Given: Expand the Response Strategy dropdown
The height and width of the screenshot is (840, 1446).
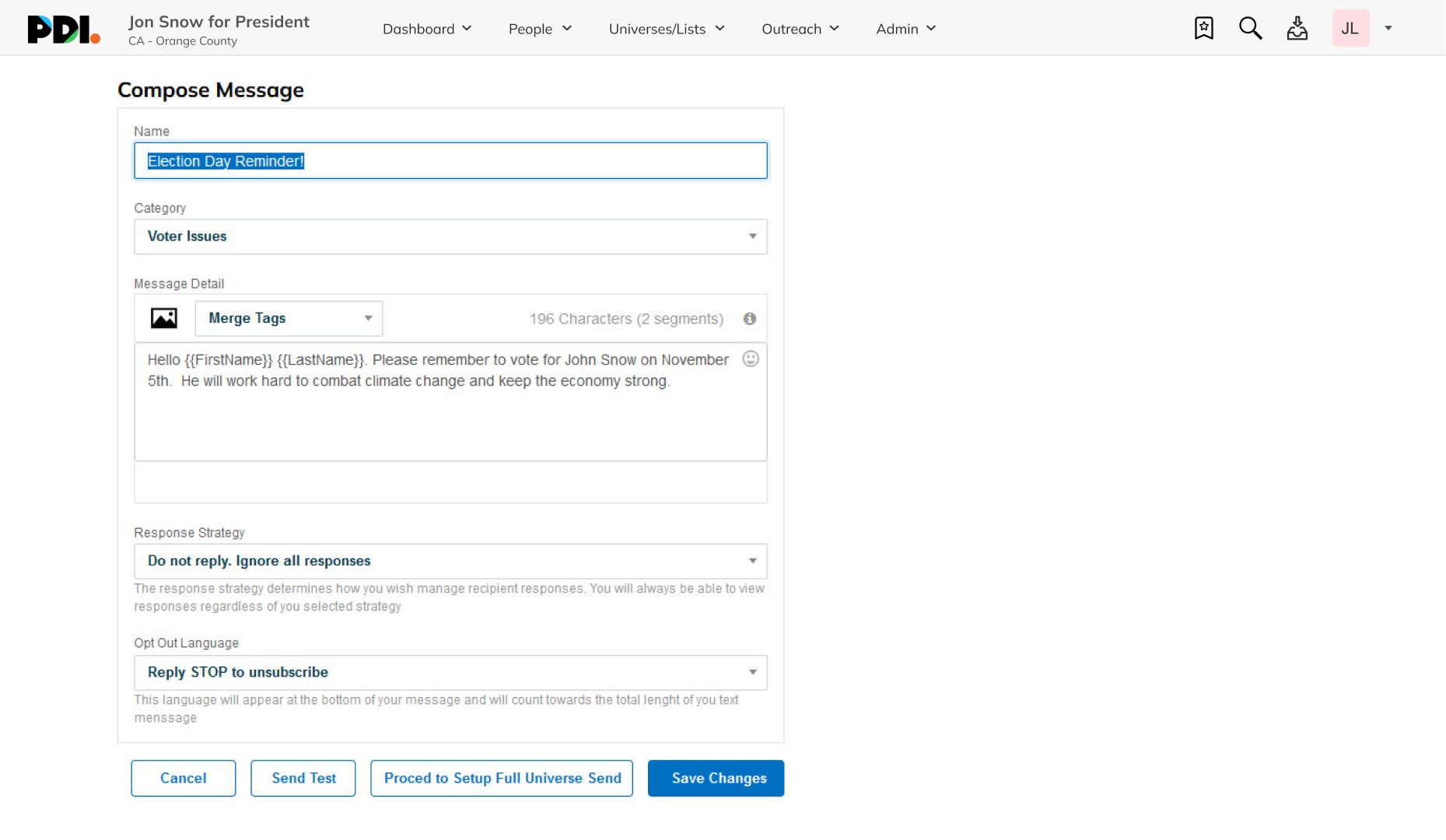Looking at the screenshot, I should (x=450, y=562).
